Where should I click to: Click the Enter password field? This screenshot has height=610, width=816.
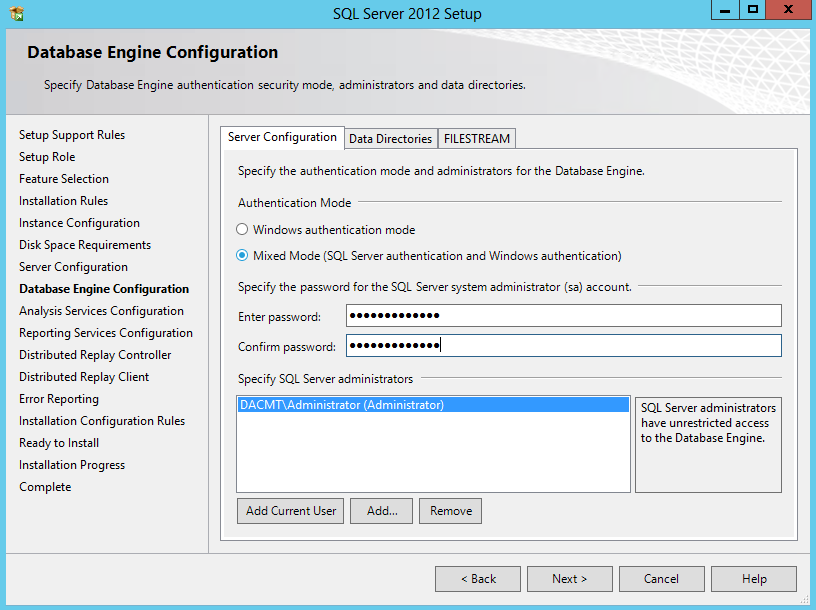pyautogui.click(x=564, y=315)
